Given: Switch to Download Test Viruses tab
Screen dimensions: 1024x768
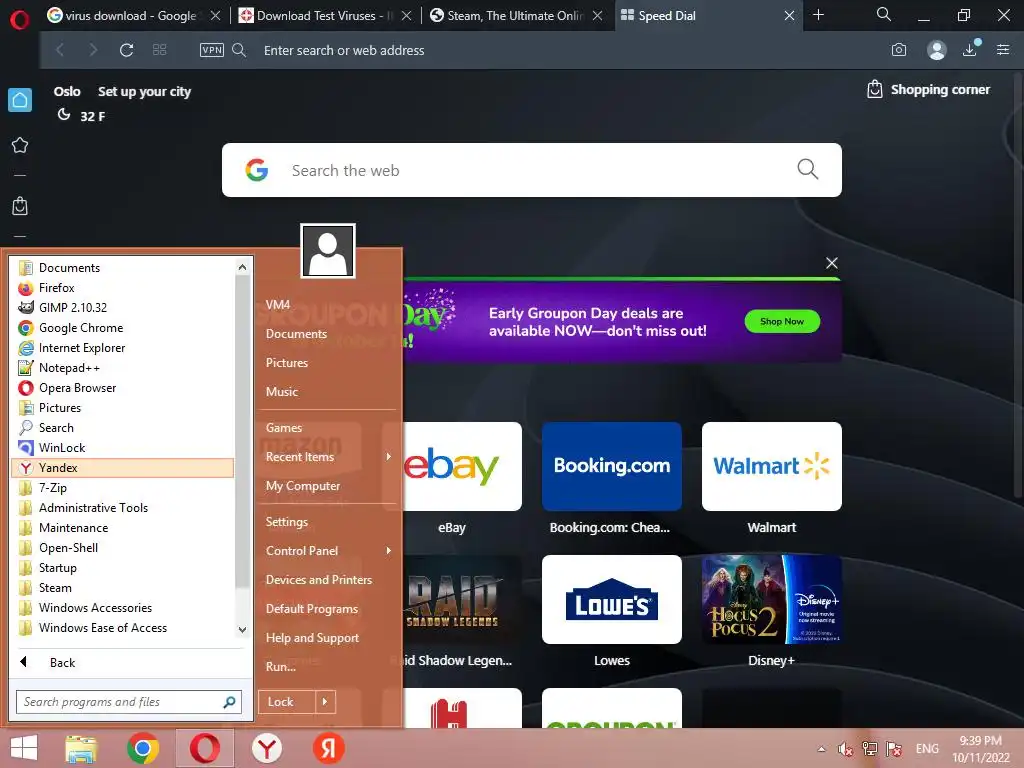Looking at the screenshot, I should click(317, 16).
